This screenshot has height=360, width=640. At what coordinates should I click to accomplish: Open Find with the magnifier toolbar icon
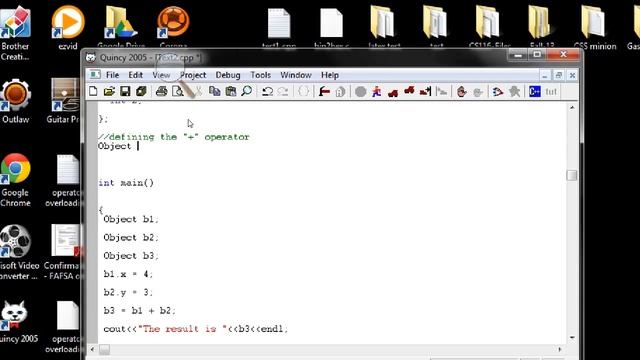(x=247, y=91)
